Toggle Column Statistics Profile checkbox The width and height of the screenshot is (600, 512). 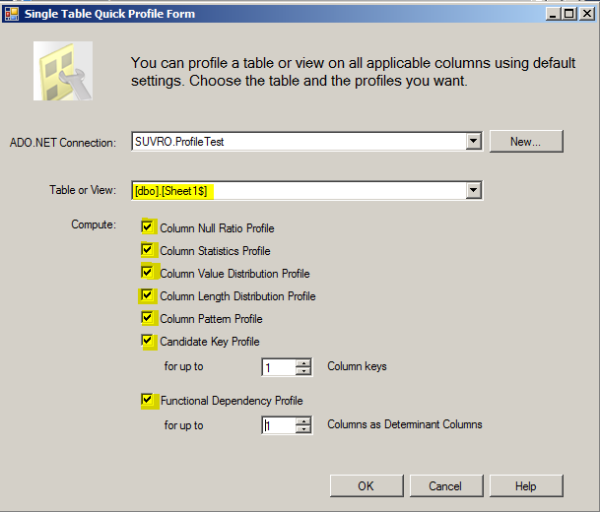tap(147, 249)
